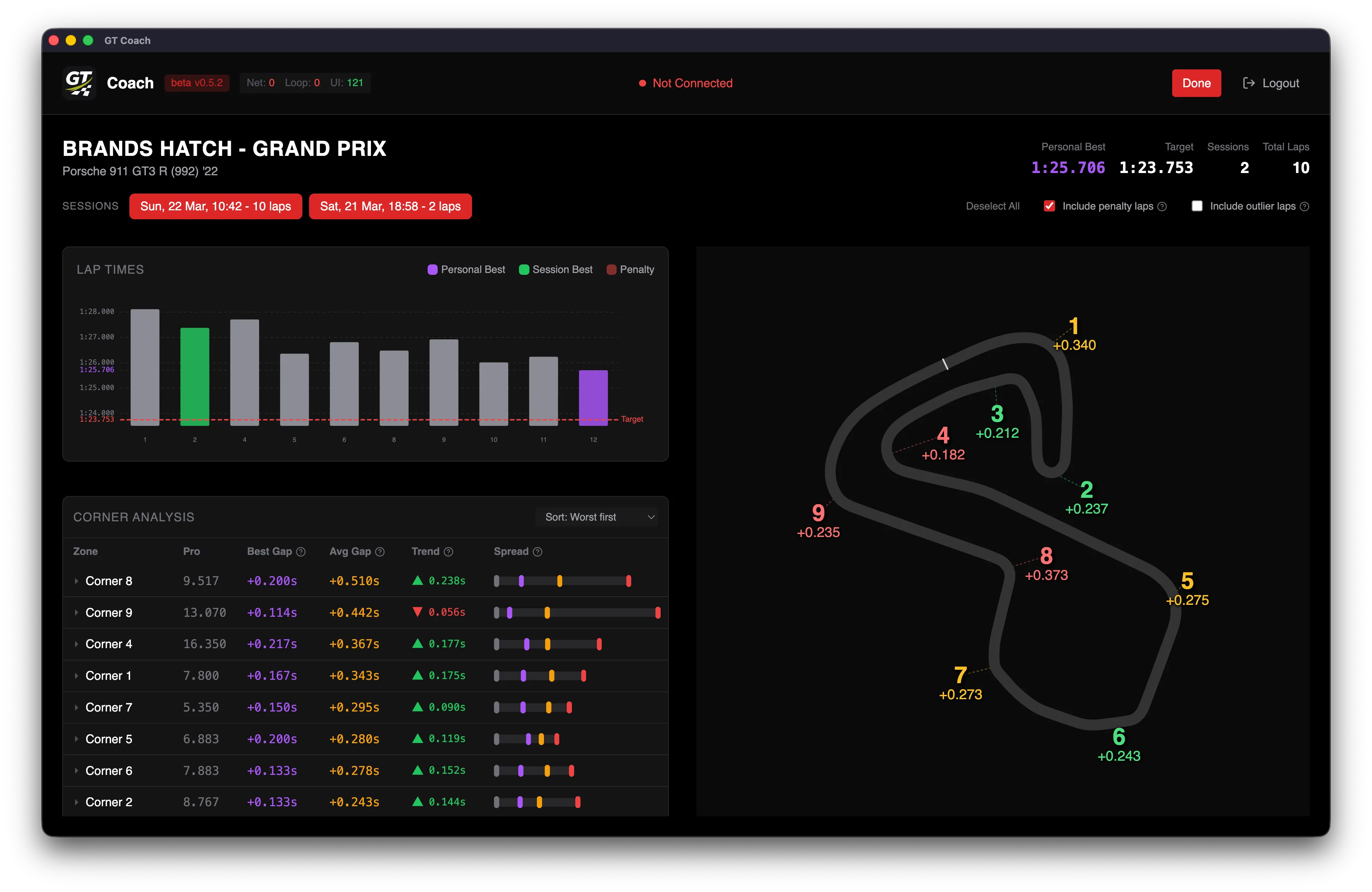The width and height of the screenshot is (1372, 892).
Task: Open the Sort: Worst first dropdown
Action: pyautogui.click(x=597, y=516)
